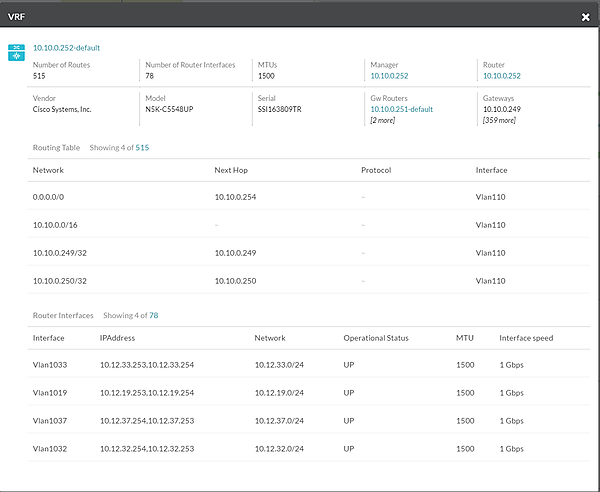Select the Vlan1019 interface row
This screenshot has height=492, width=600.
pyautogui.click(x=49, y=393)
